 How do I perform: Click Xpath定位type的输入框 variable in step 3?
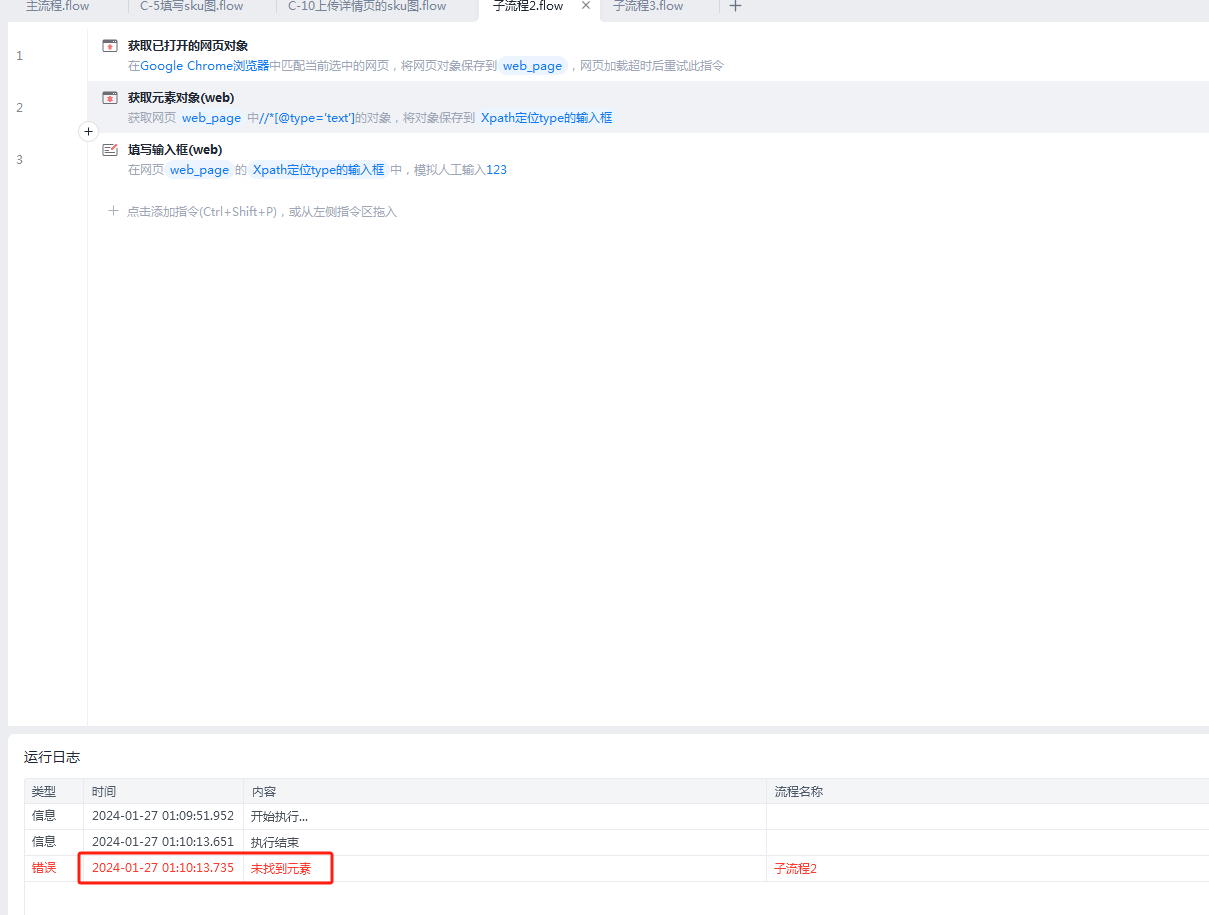coord(318,170)
